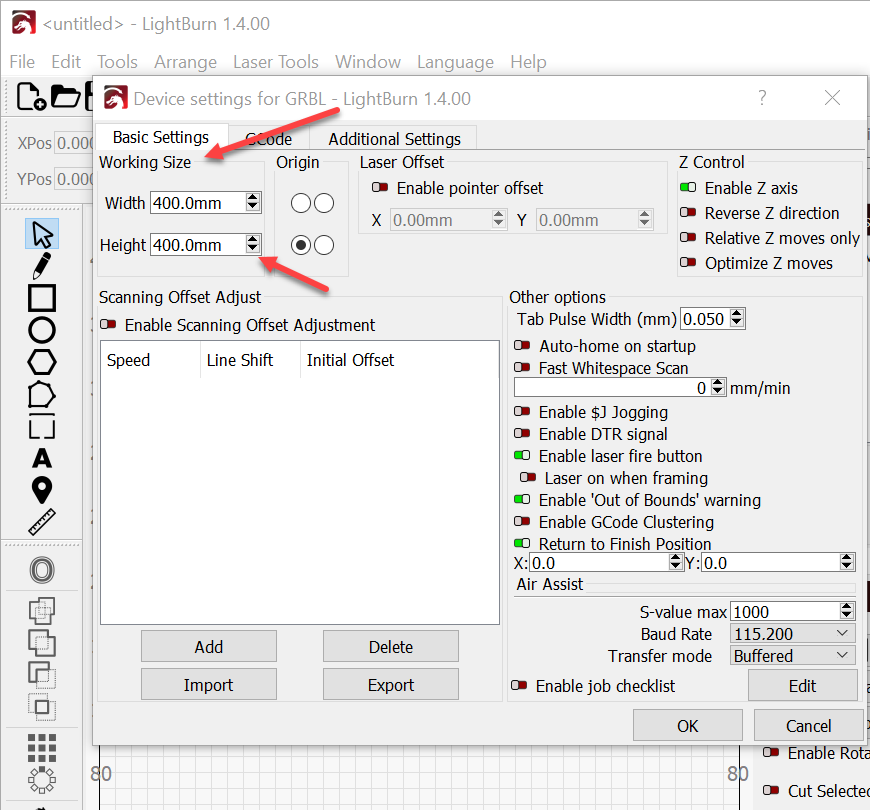This screenshot has height=810, width=870.
Task: Click the Width spinner arrows
Action: pyautogui.click(x=252, y=202)
